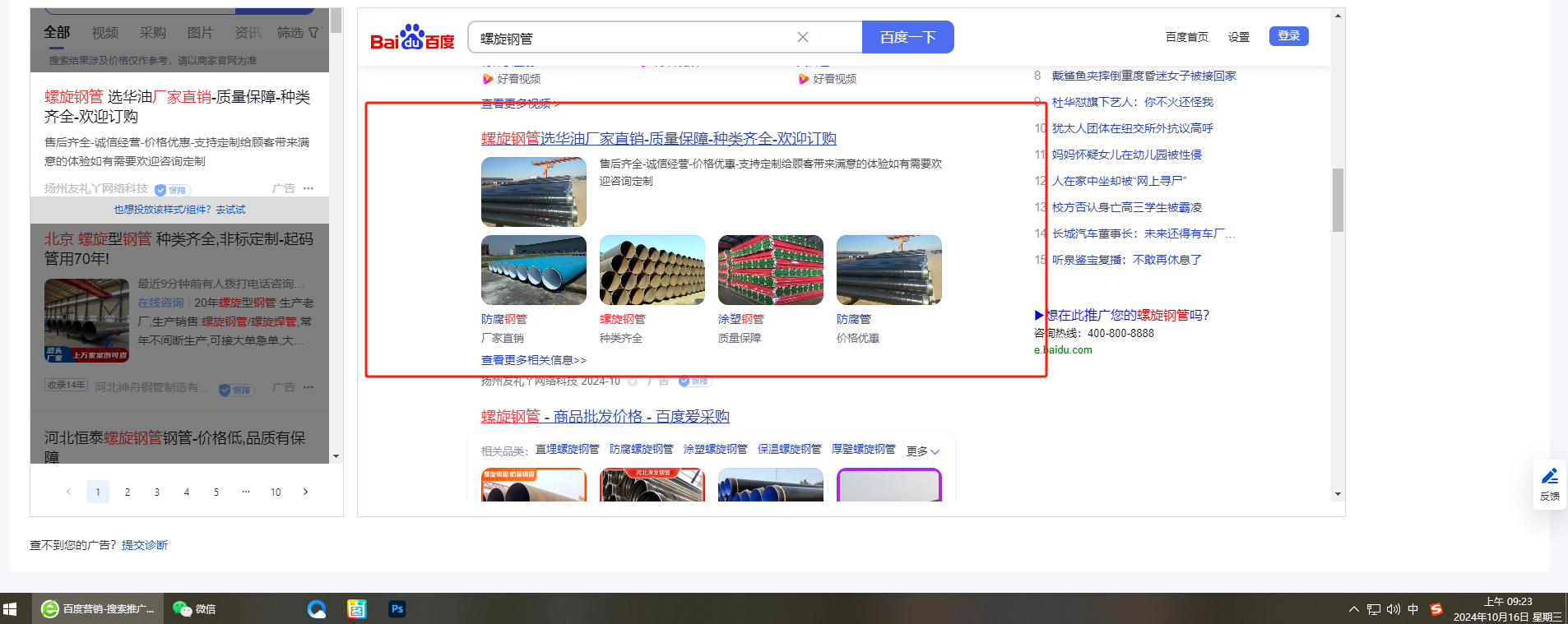
Task: Clear the search box with the X icon
Action: point(803,37)
